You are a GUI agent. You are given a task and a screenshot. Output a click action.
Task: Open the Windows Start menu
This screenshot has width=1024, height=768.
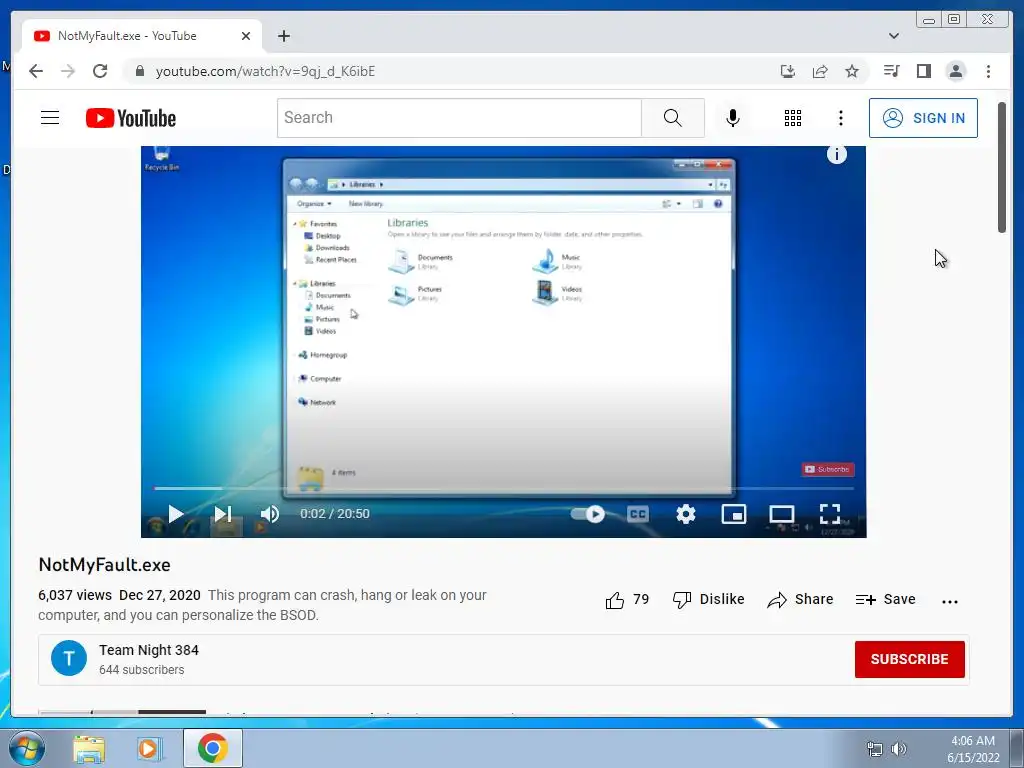(26, 748)
